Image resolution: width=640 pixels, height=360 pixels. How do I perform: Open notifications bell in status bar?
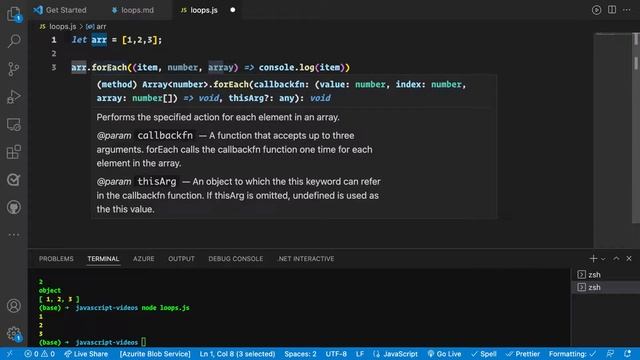pos(627,354)
